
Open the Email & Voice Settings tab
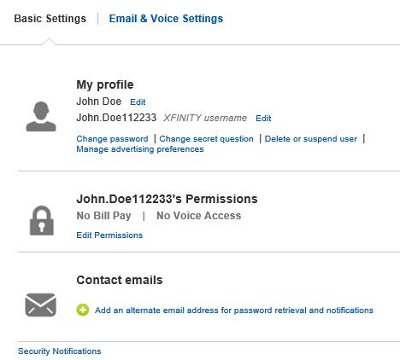[x=166, y=18]
